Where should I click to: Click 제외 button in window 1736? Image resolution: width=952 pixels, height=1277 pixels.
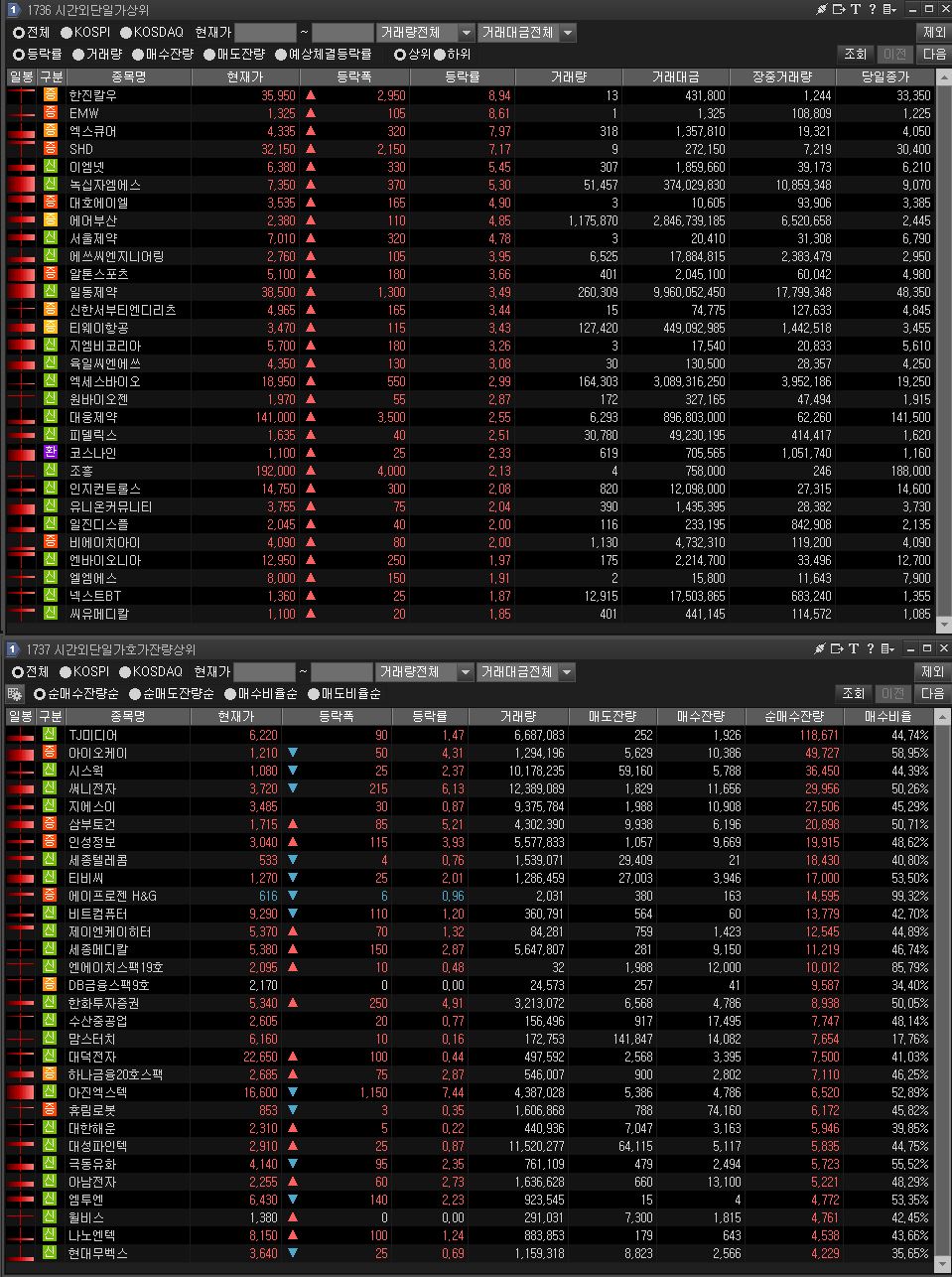coord(933,33)
